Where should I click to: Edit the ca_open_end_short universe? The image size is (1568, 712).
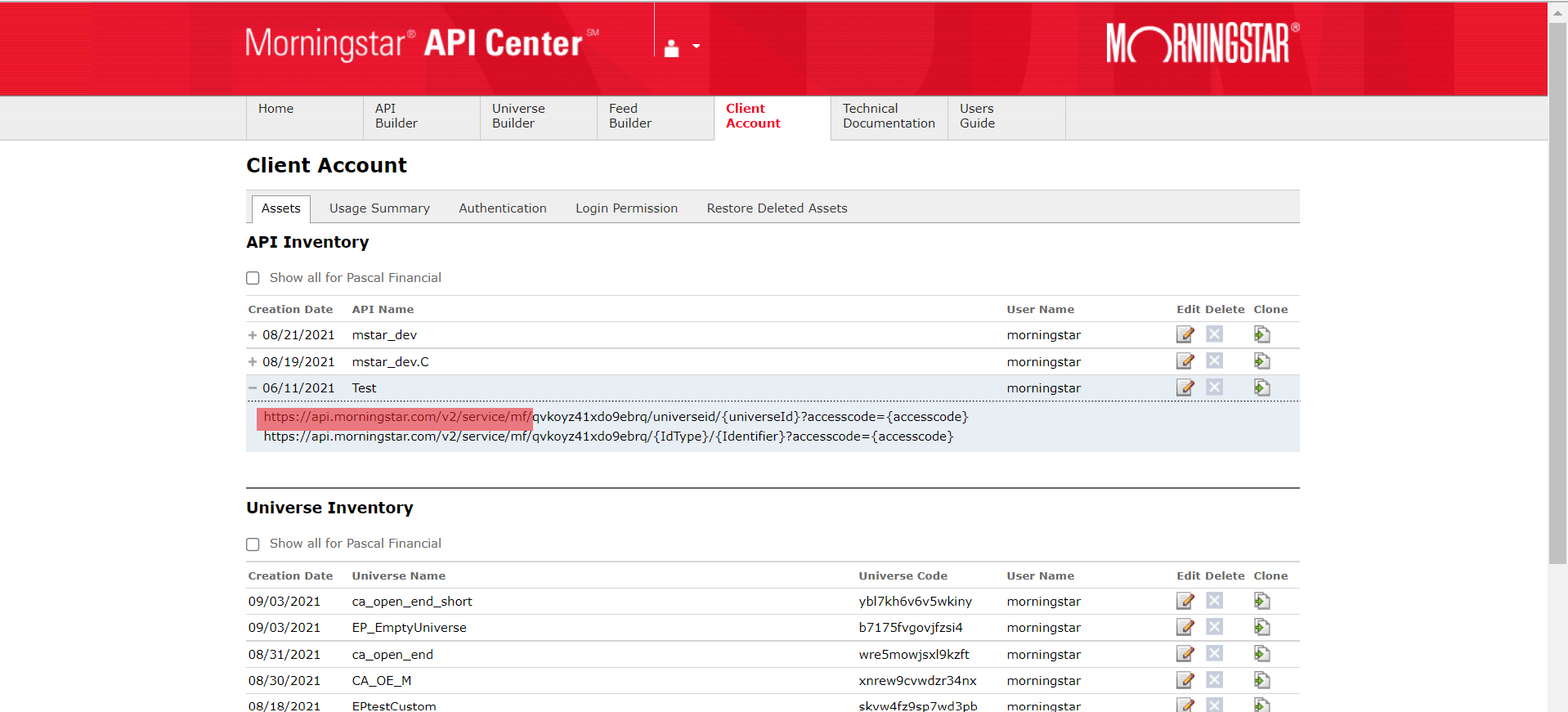(1185, 601)
